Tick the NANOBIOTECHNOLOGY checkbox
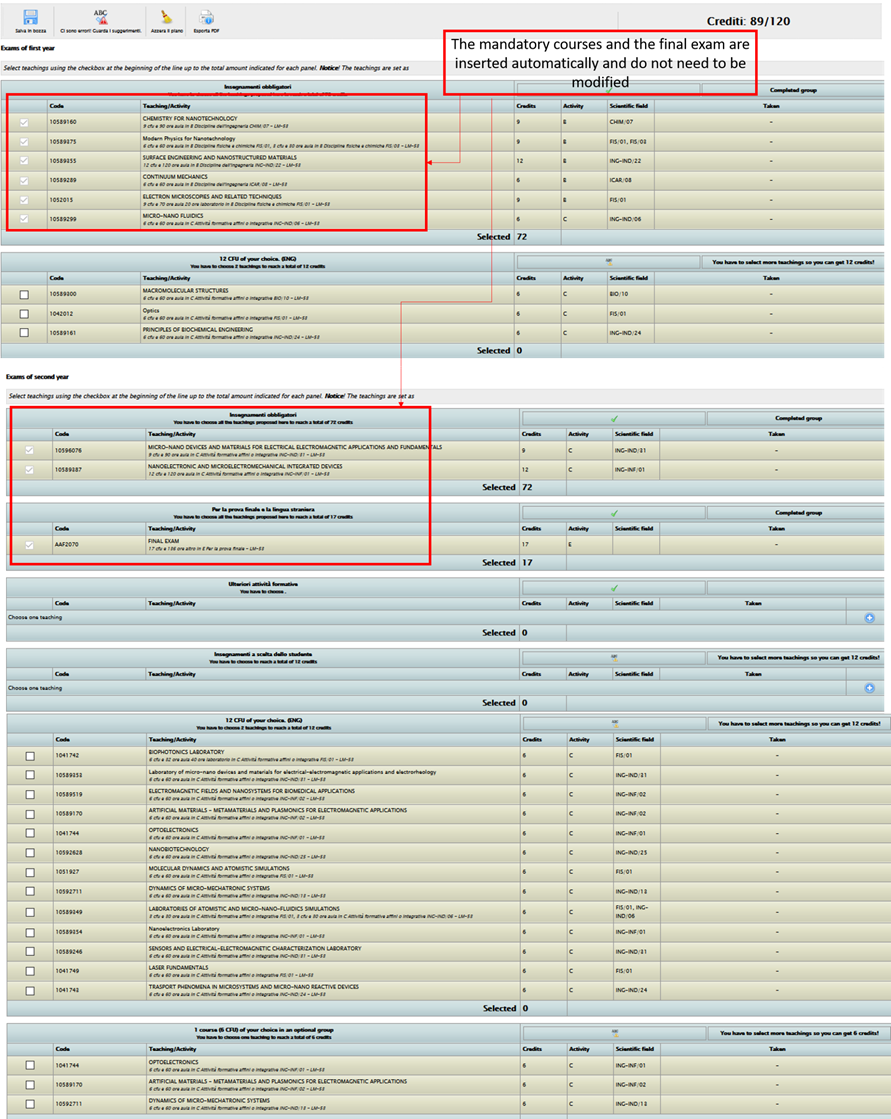 [30, 853]
